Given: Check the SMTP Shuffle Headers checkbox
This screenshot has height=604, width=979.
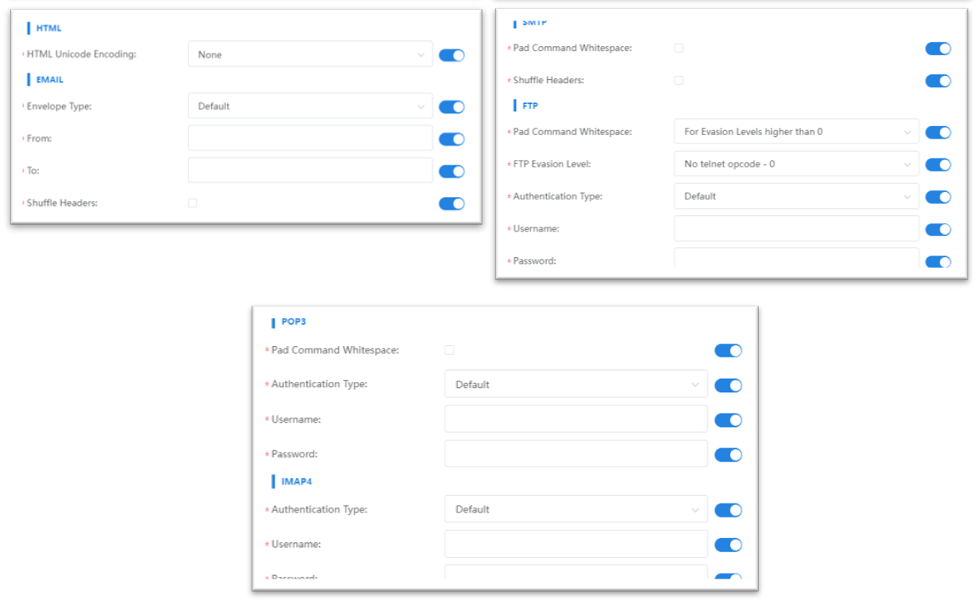Looking at the screenshot, I should click(x=679, y=80).
